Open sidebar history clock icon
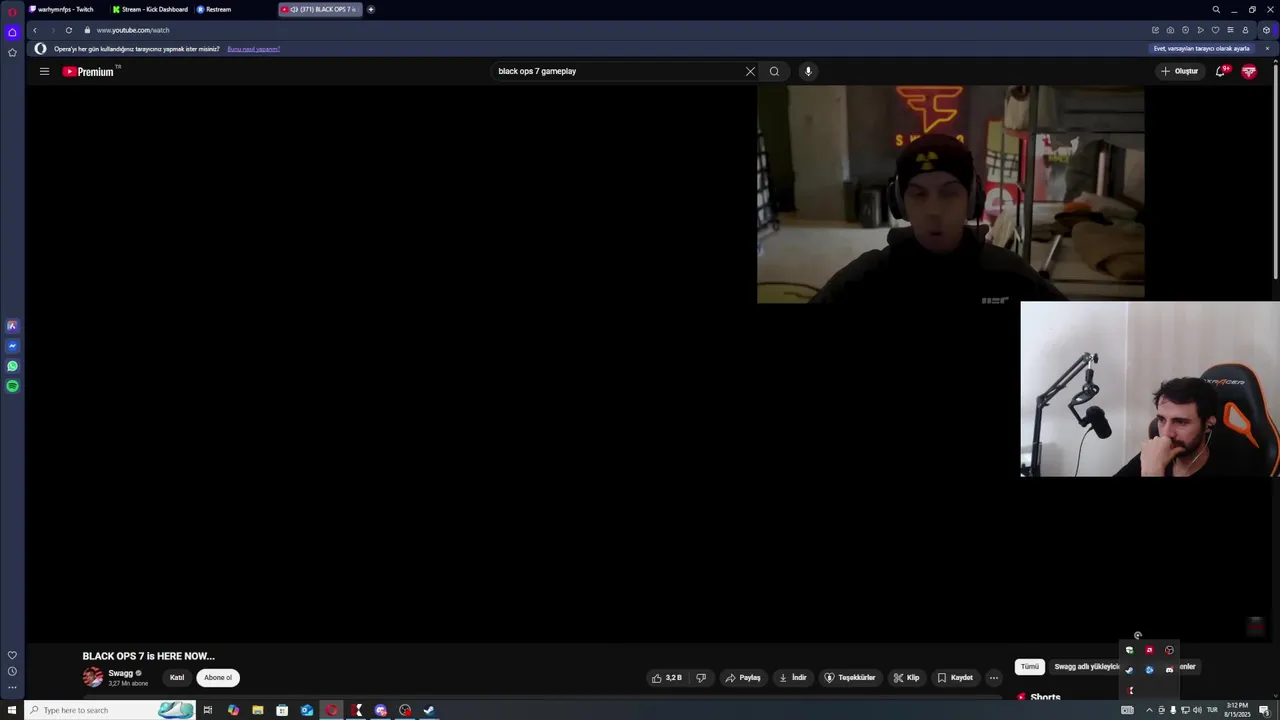The width and height of the screenshot is (1280, 720). point(12,671)
